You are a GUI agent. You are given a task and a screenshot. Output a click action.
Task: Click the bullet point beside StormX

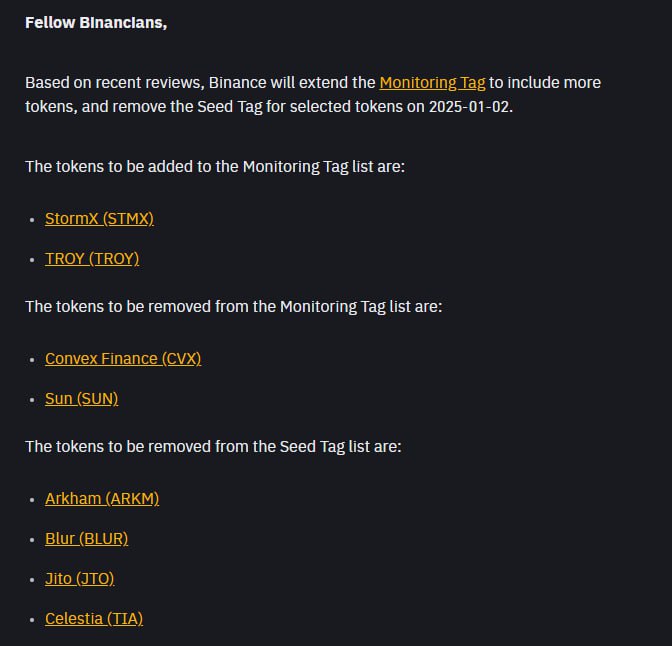(32, 220)
